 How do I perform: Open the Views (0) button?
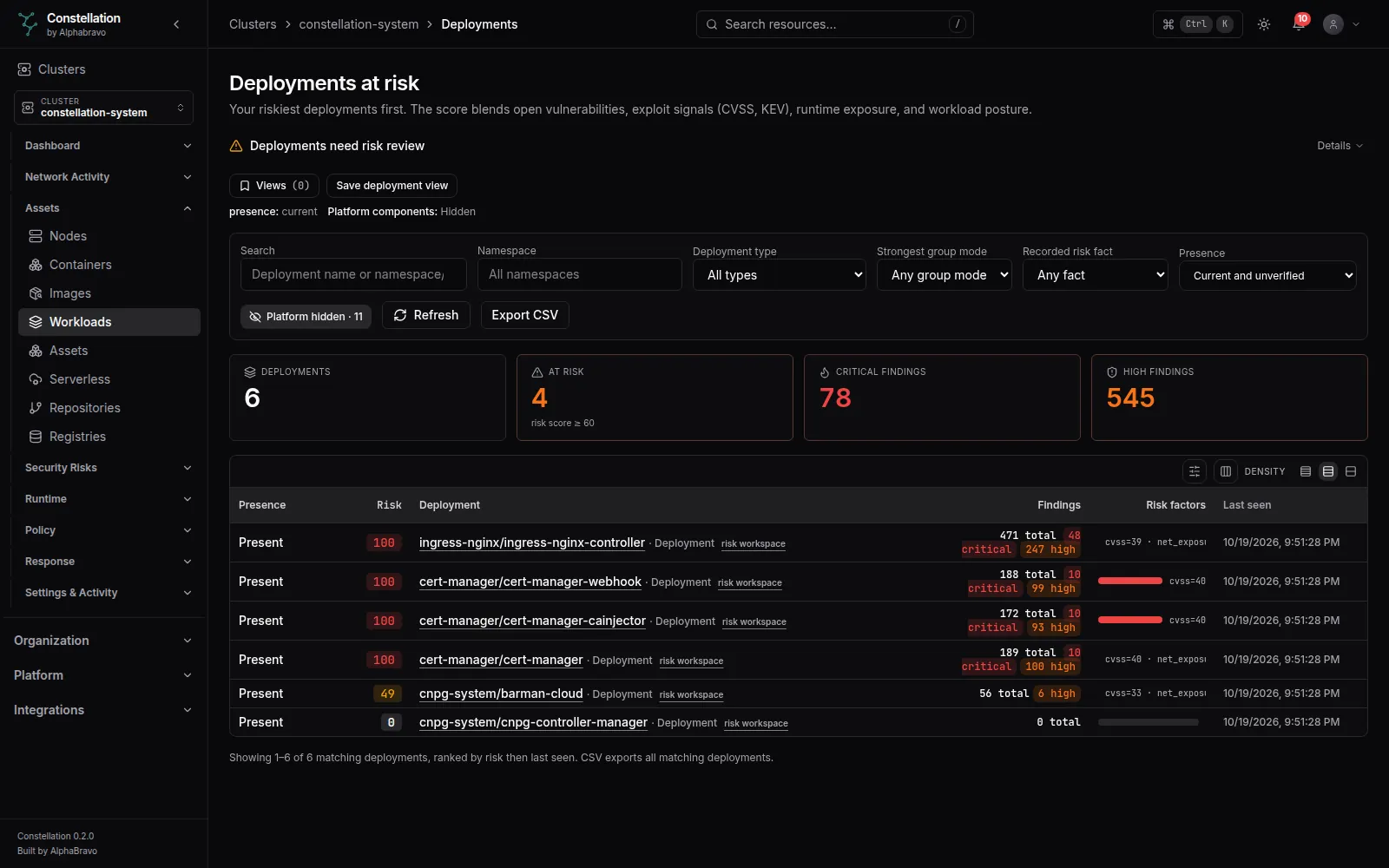tap(274, 186)
